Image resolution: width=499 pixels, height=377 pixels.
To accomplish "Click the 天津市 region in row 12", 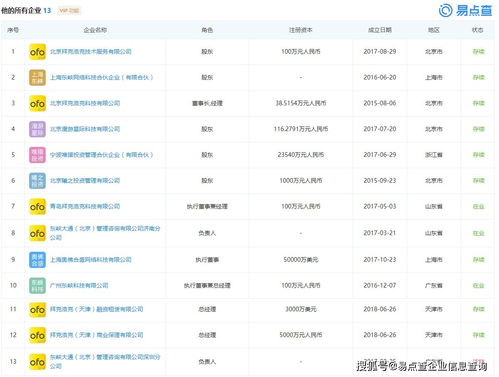I will 434,335.
